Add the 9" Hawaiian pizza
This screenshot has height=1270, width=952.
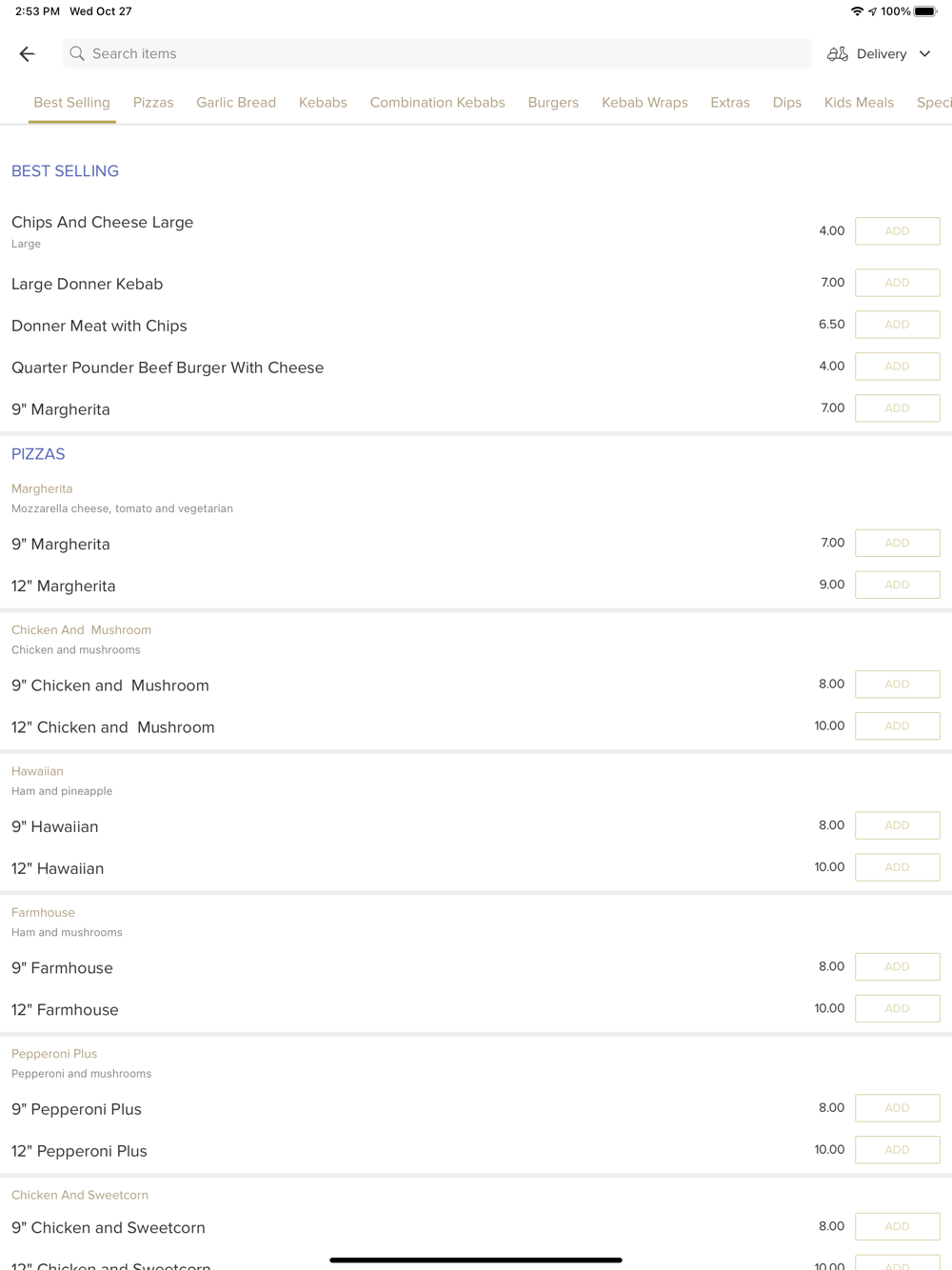coord(898,825)
